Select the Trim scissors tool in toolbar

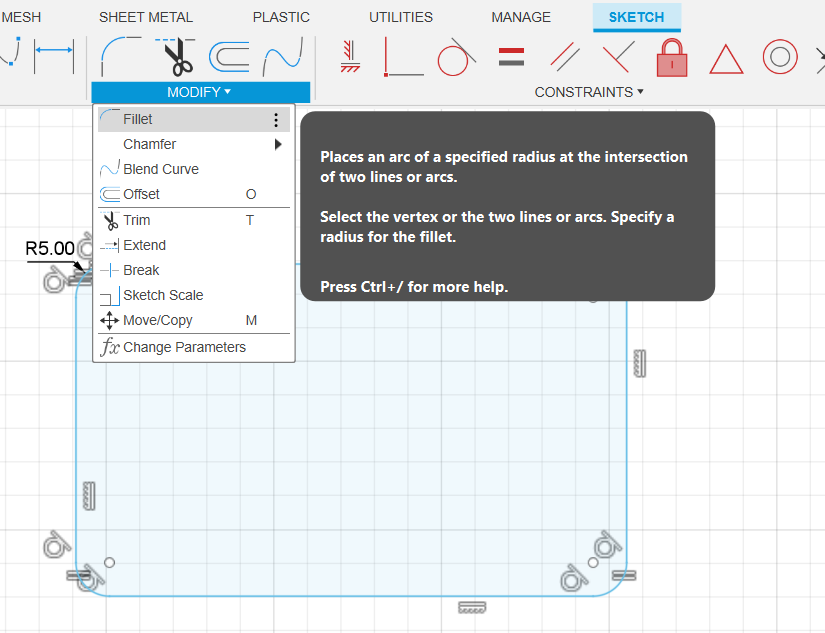[x=176, y=57]
